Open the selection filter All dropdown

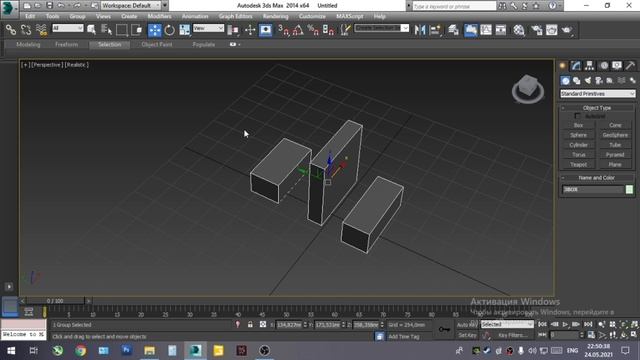coord(68,28)
